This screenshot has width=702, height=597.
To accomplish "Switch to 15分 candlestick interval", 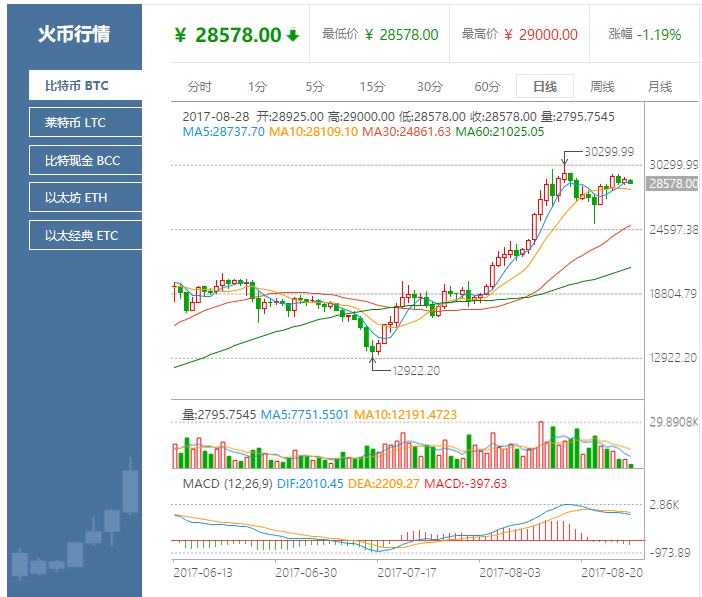I will (x=372, y=86).
